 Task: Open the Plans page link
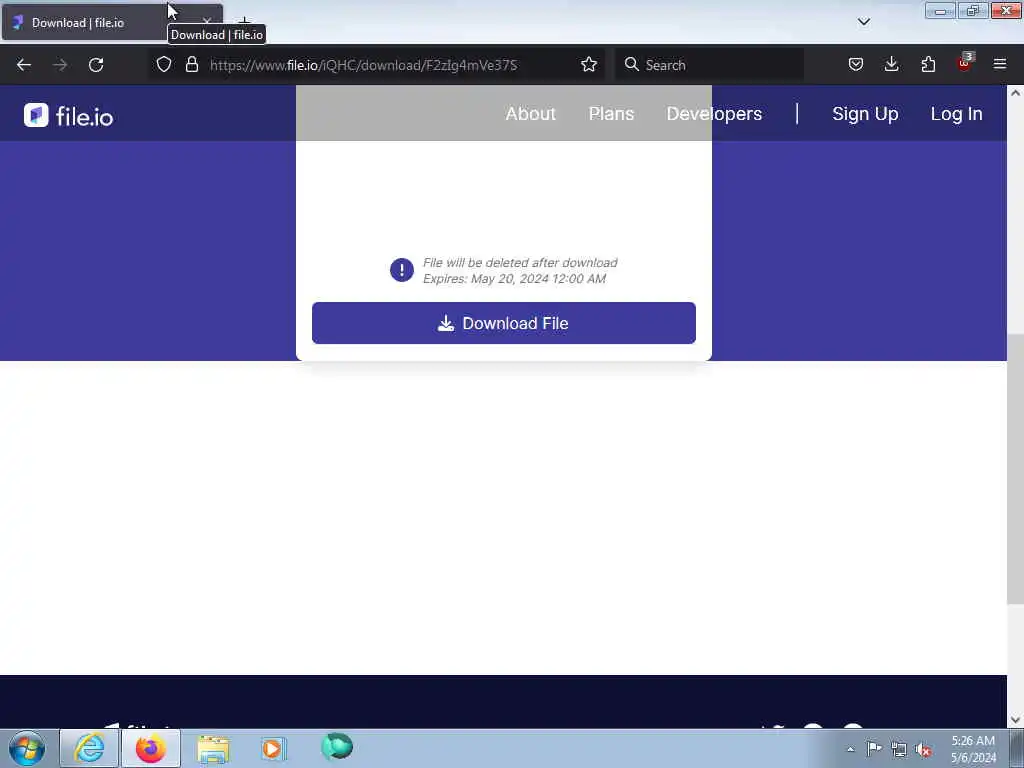pyautogui.click(x=611, y=114)
